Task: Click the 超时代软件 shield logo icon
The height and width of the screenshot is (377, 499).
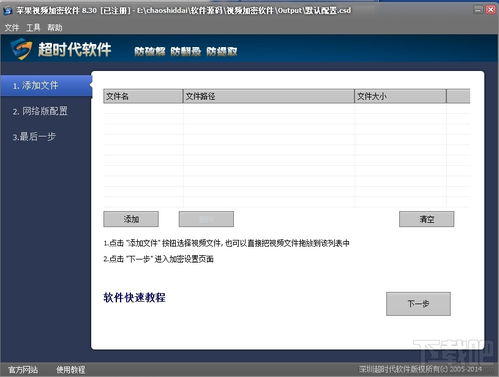Action: [22, 49]
